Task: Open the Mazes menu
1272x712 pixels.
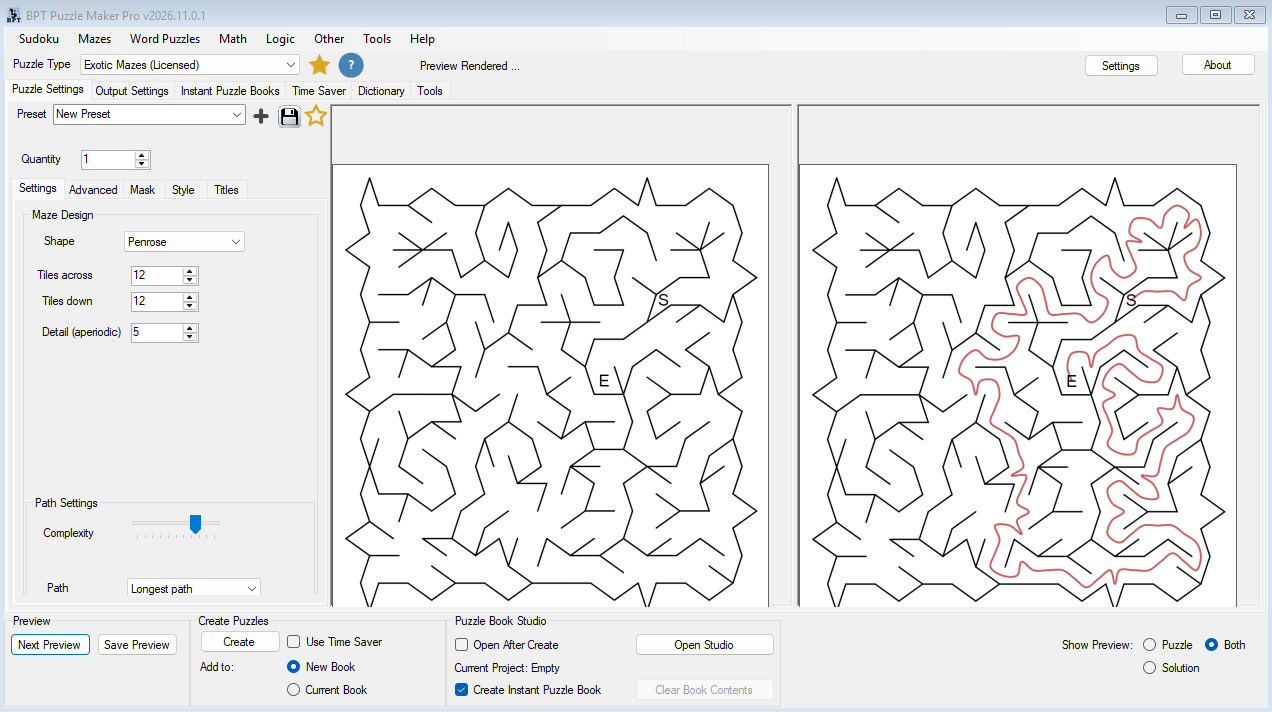Action: point(95,39)
